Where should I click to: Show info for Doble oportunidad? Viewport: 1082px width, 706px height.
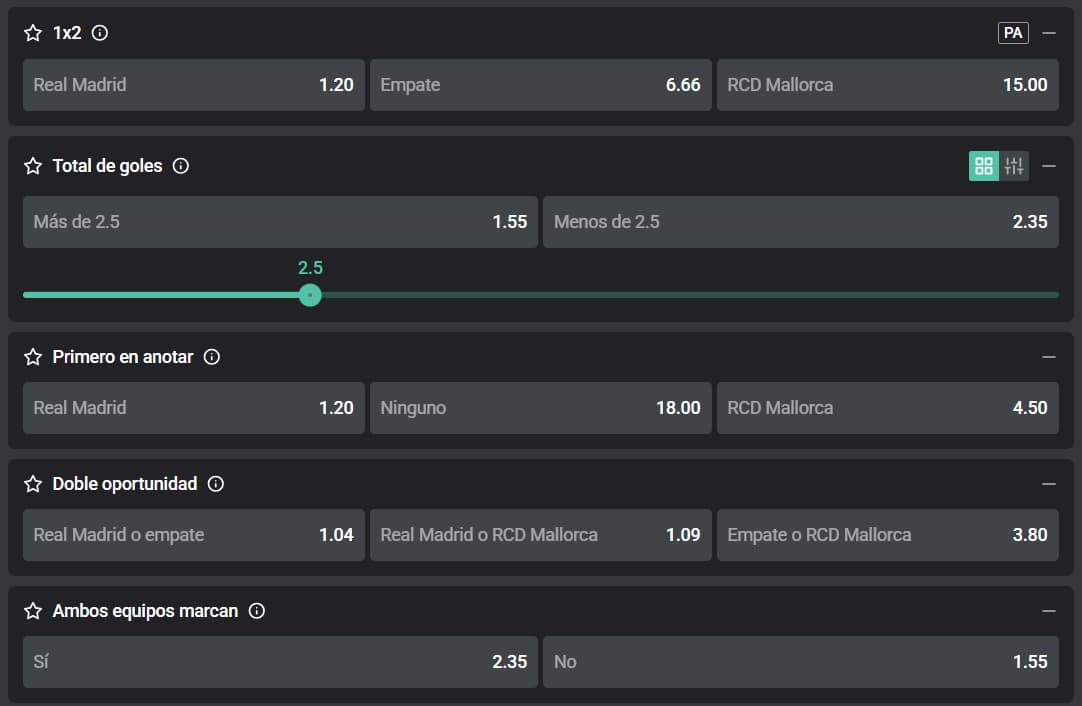click(x=216, y=484)
